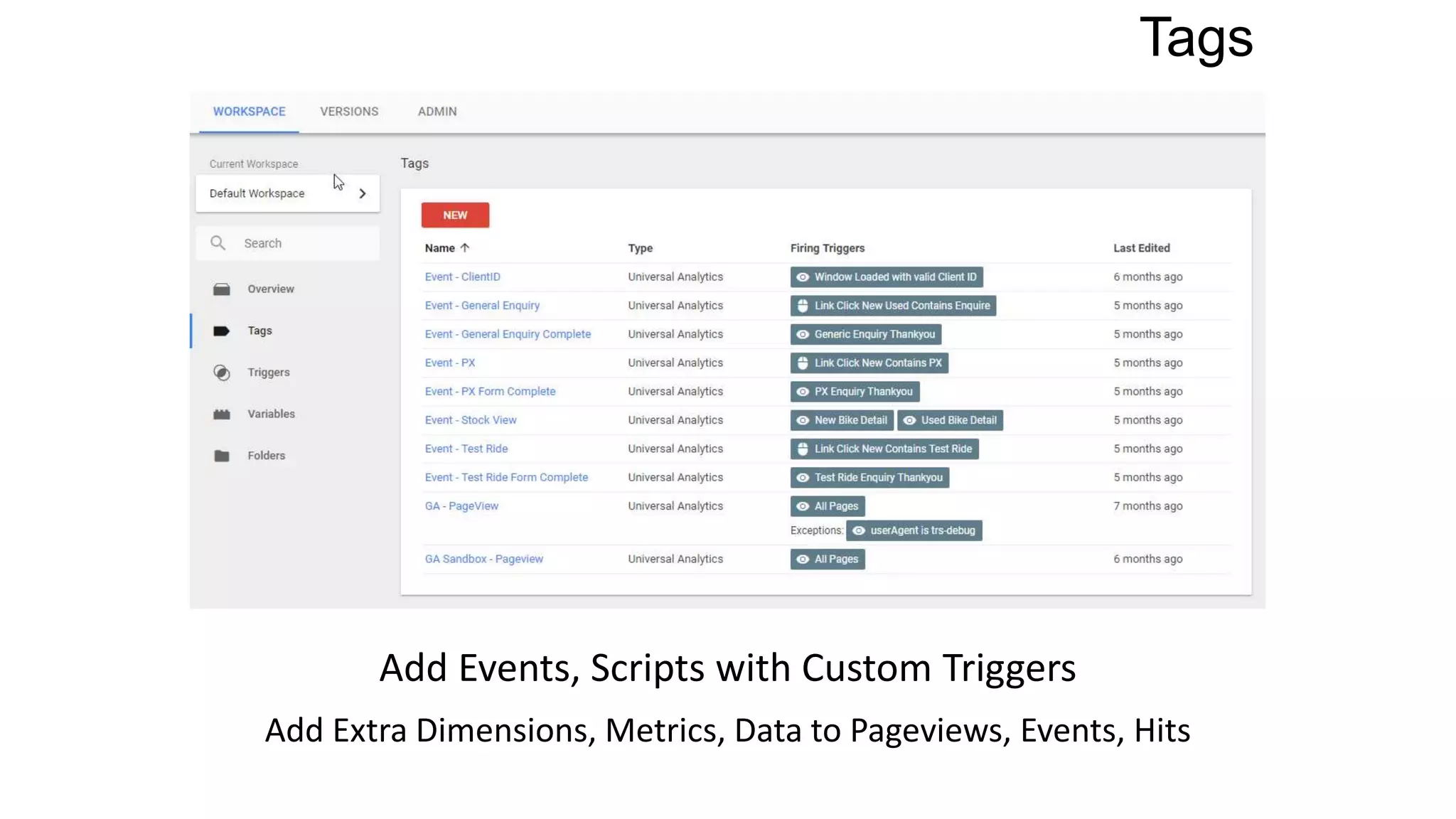
Task: Click the search magnifier icon
Action: click(218, 243)
